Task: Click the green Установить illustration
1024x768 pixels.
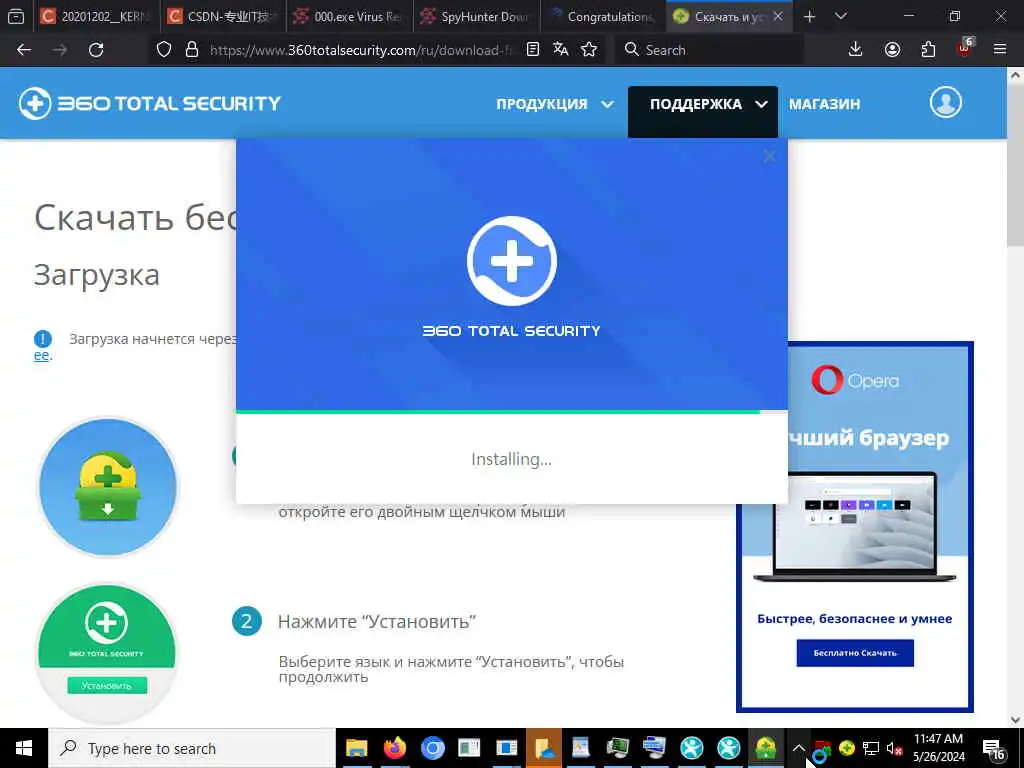Action: pyautogui.click(x=107, y=653)
